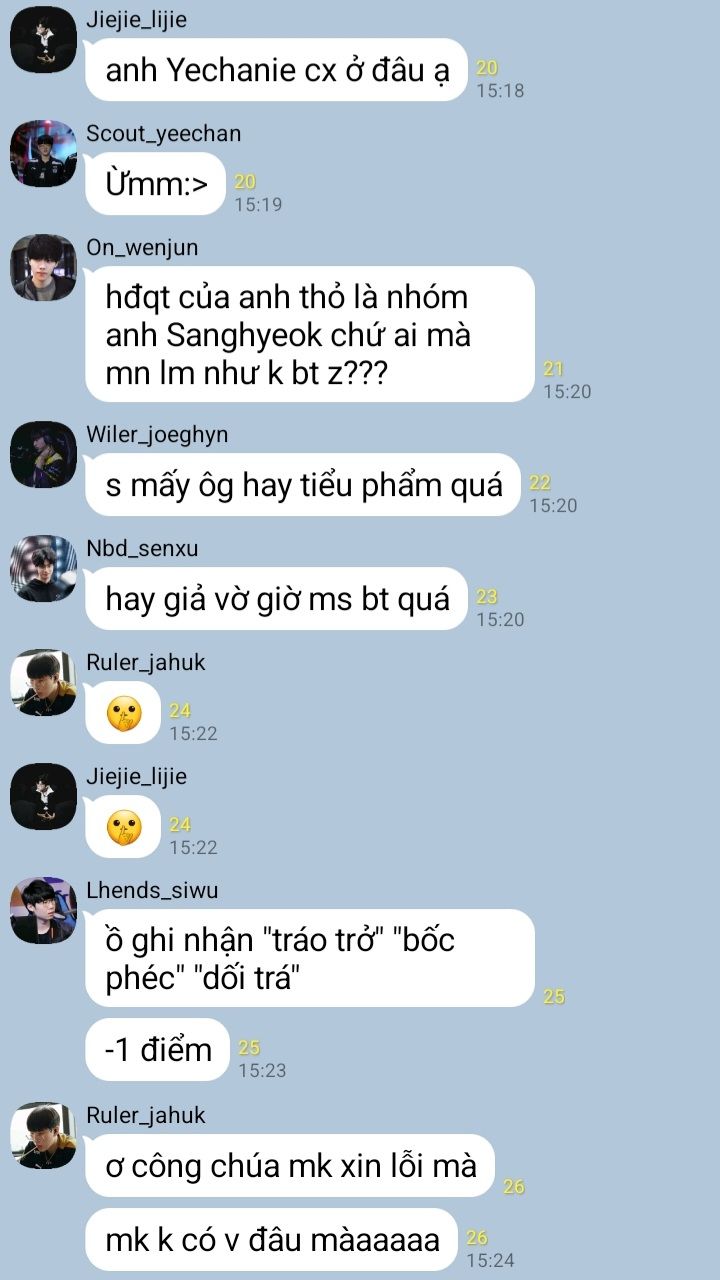Select the shushing emoji from Jiejie_lijie

[123, 827]
